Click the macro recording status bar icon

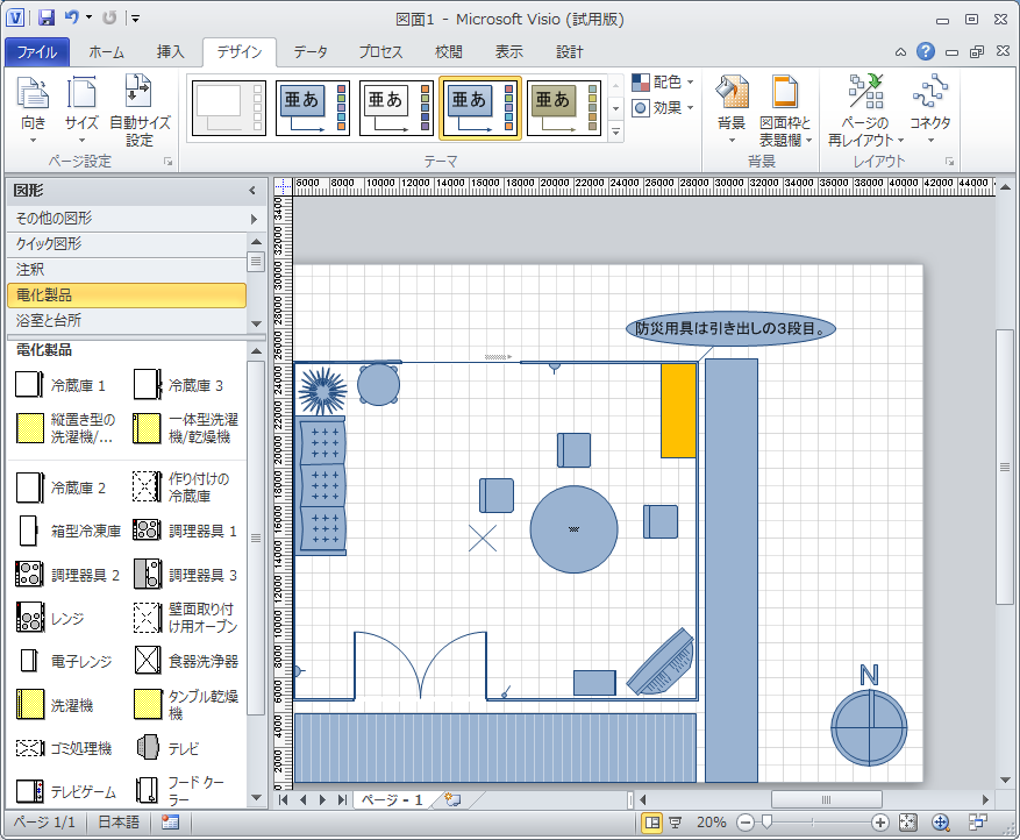tap(170, 822)
